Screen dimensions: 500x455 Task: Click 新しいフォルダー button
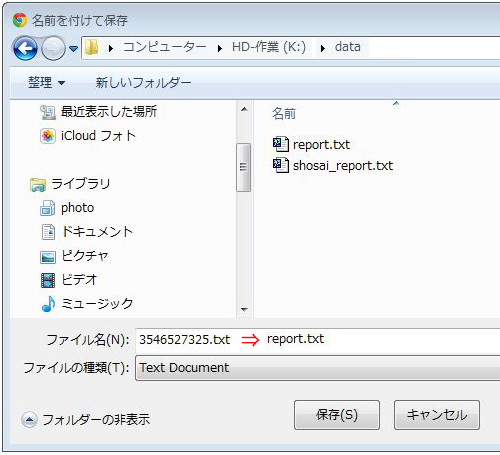(143, 82)
